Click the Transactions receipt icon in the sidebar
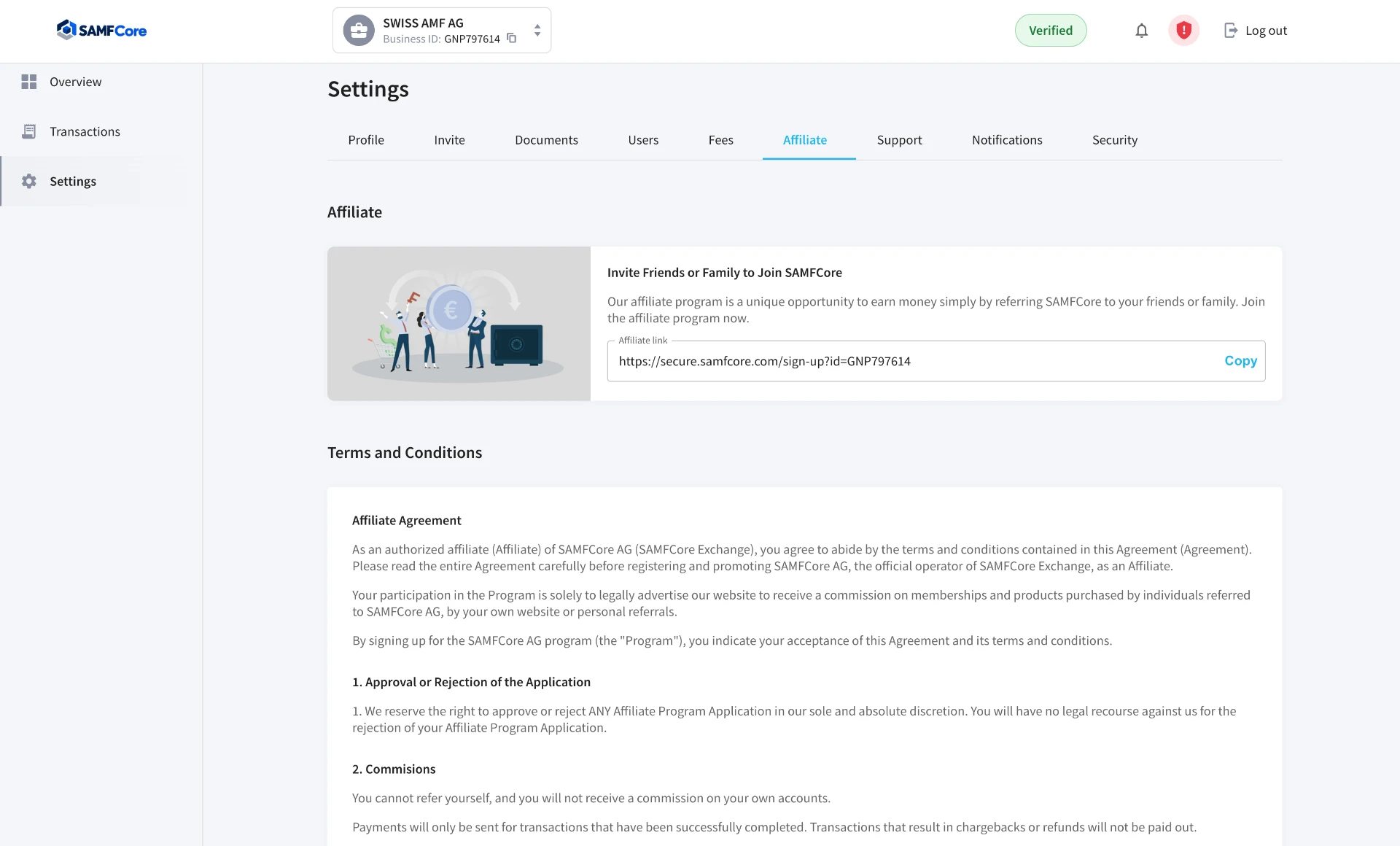 (29, 131)
